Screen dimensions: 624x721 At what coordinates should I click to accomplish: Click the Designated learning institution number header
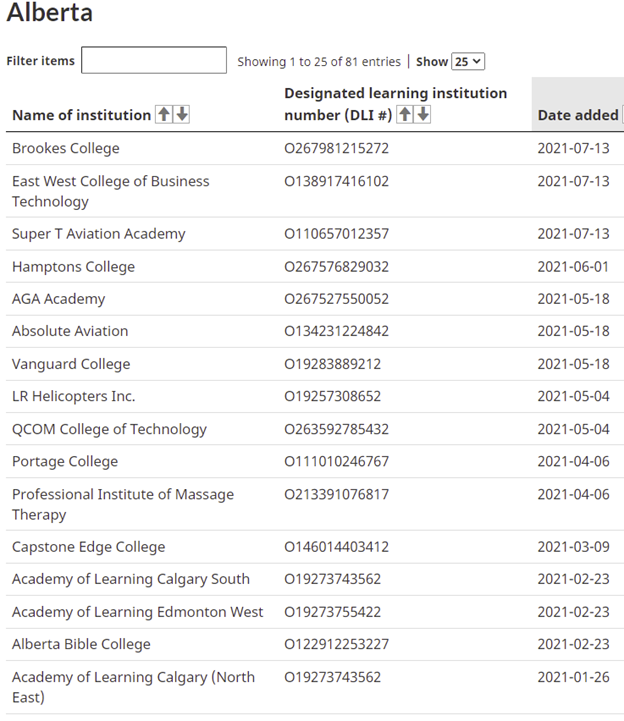(x=395, y=104)
